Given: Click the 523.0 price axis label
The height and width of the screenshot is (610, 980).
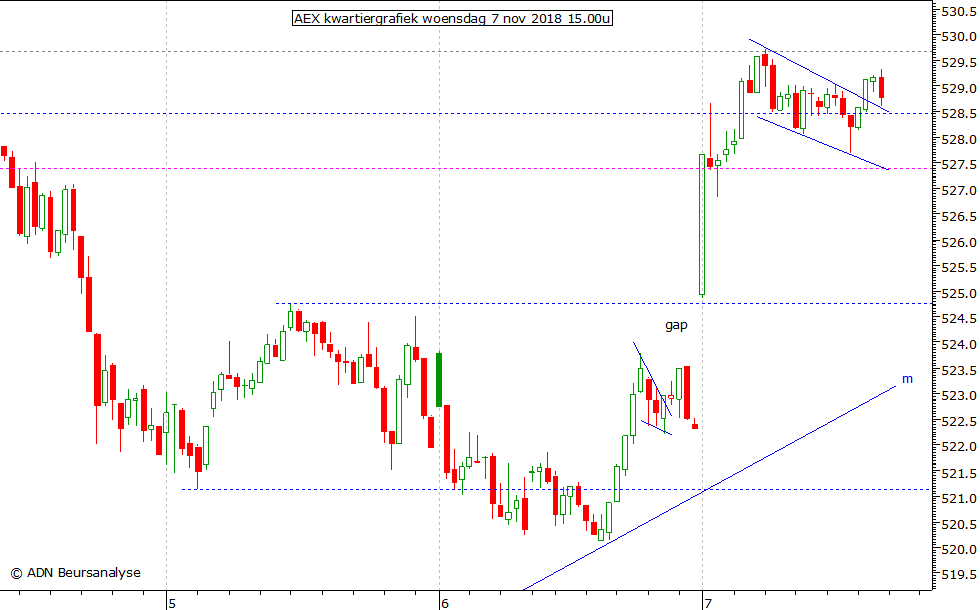Looking at the screenshot, I should coord(959,396).
